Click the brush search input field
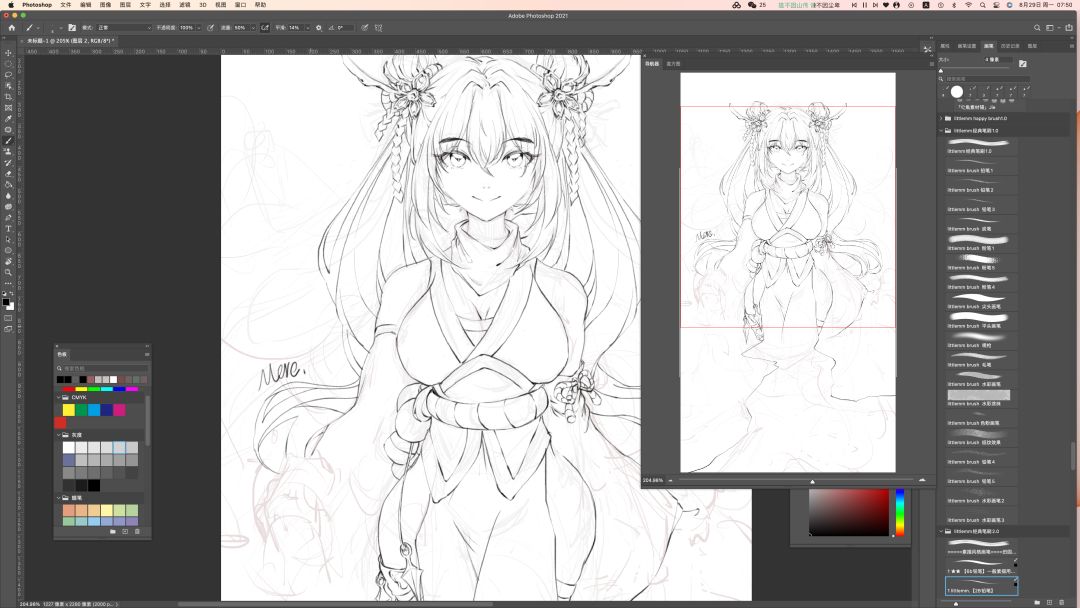Viewport: 1080px width, 608px height. [987, 79]
